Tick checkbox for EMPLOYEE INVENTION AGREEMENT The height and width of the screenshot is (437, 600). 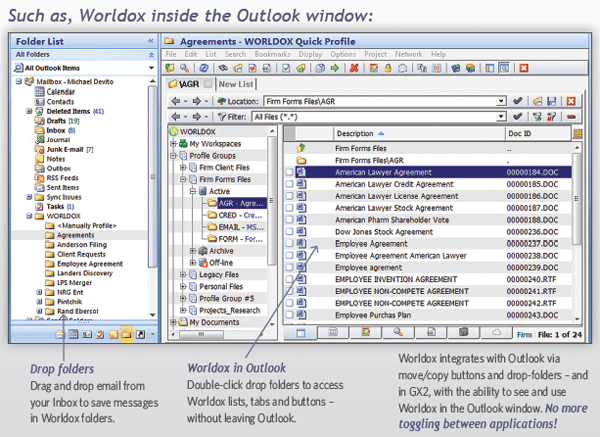(290, 279)
